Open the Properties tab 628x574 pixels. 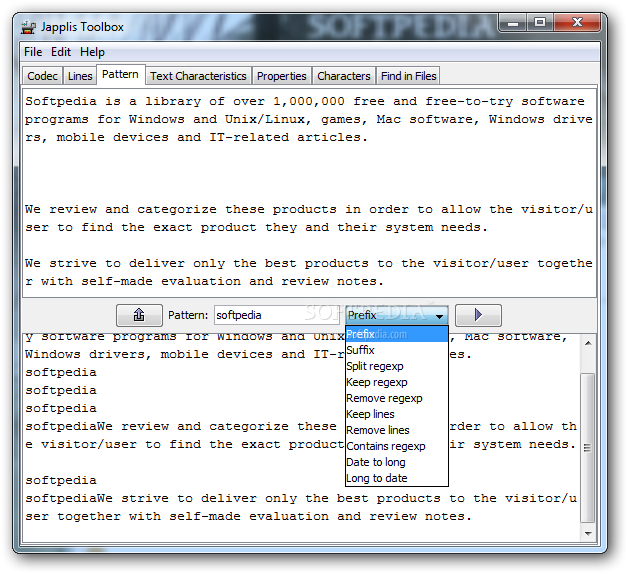[282, 76]
